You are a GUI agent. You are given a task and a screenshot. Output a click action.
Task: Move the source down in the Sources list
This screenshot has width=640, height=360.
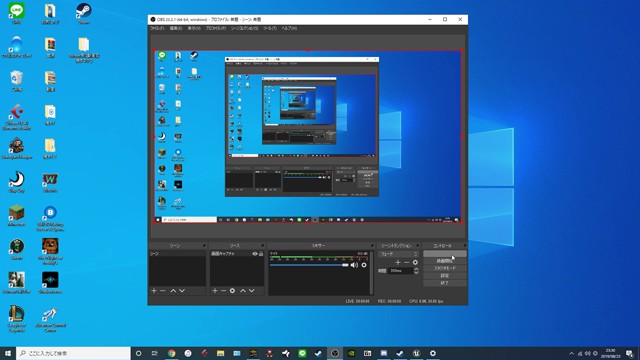(x=252, y=291)
